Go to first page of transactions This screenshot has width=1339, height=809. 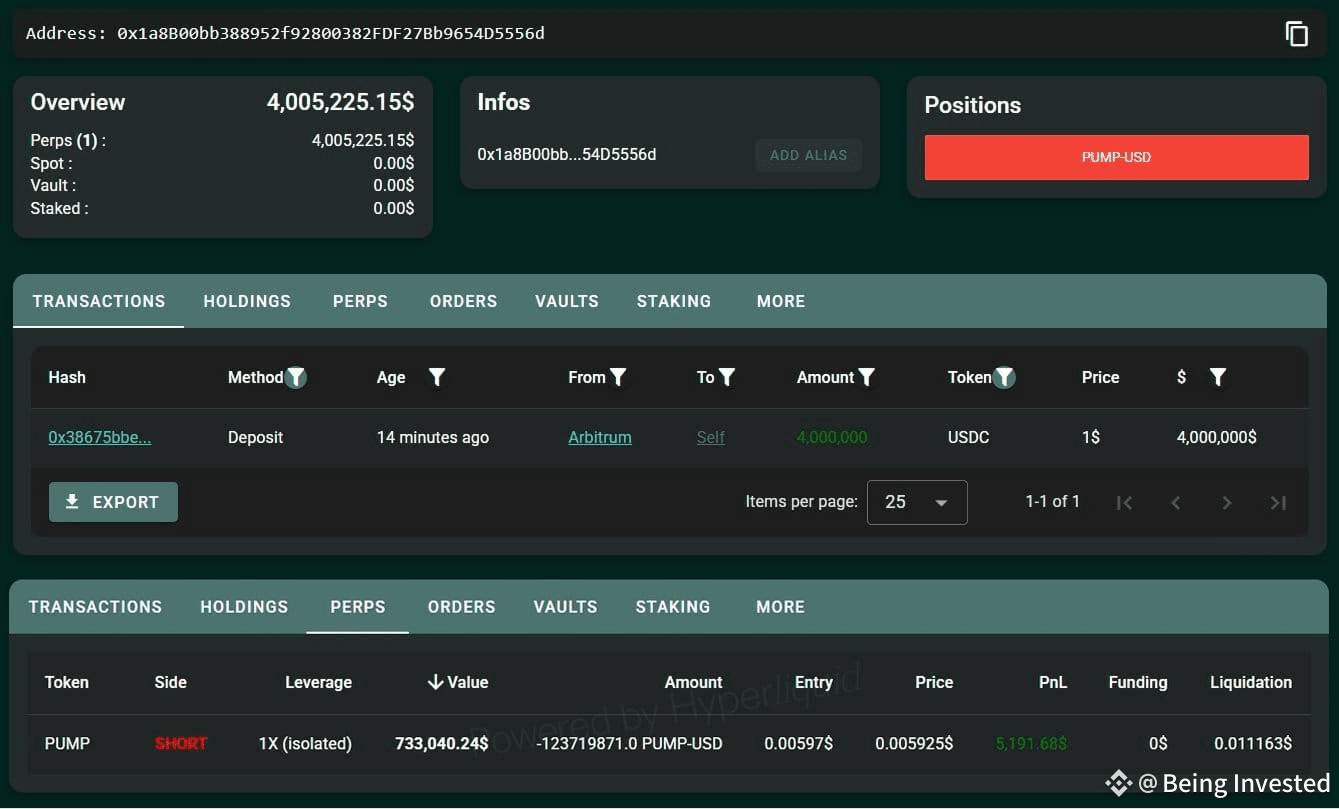[x=1124, y=502]
